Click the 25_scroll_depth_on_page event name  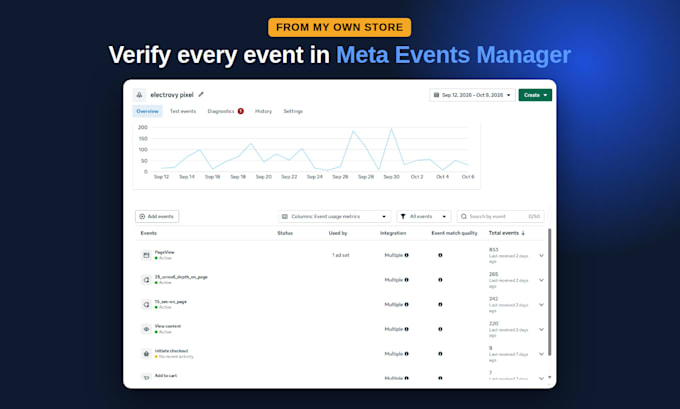tap(181, 277)
